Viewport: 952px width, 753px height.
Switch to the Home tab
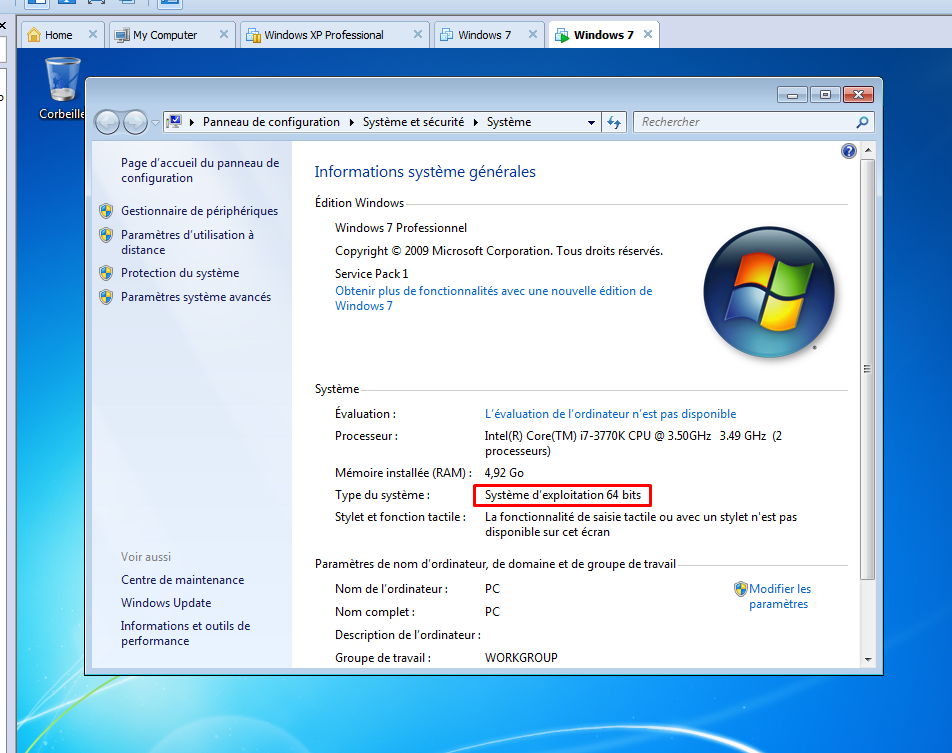click(x=58, y=35)
